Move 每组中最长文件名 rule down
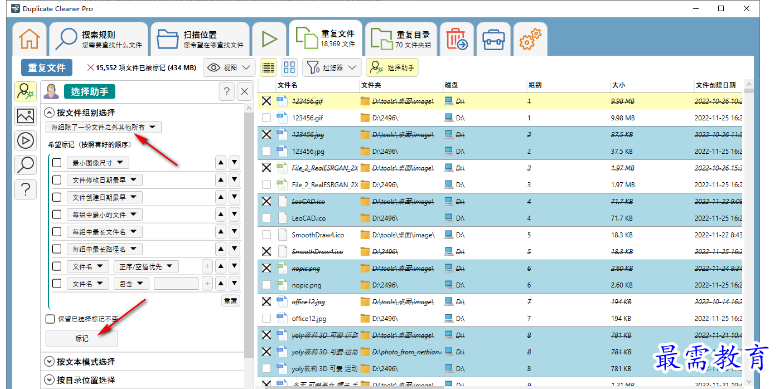The image size is (777, 389). tap(234, 231)
